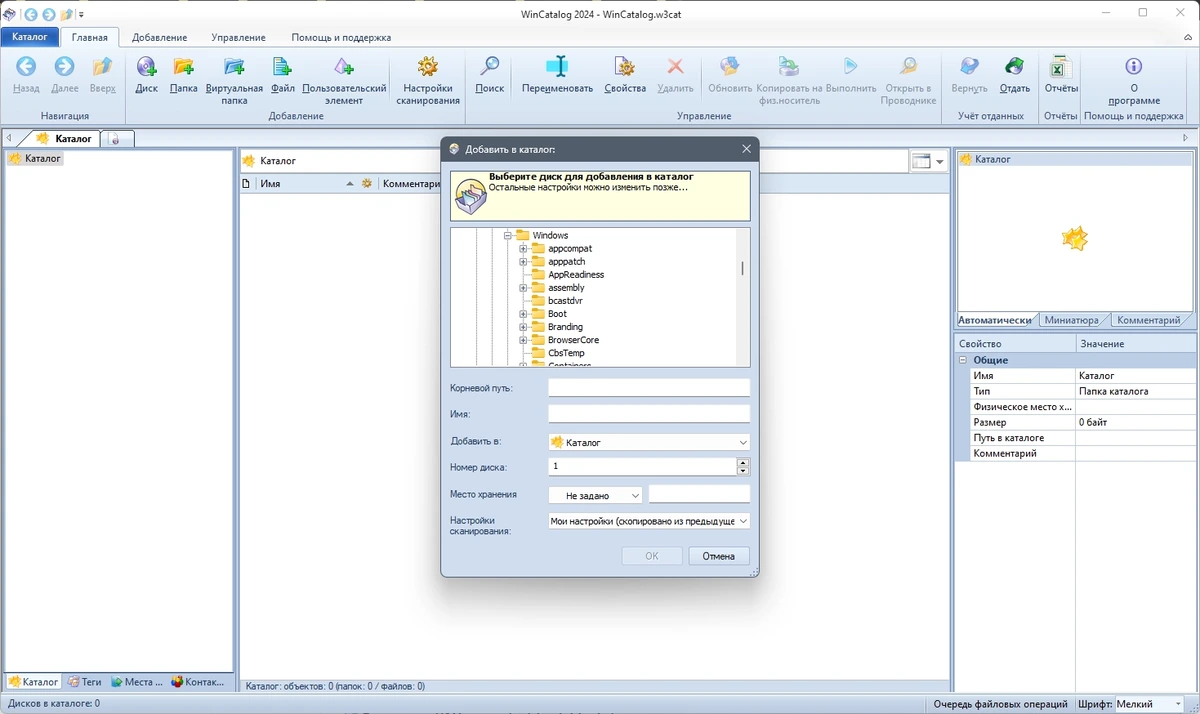Open the Добавить в dropdown
Screen dimensions: 1200x714
click(649, 442)
